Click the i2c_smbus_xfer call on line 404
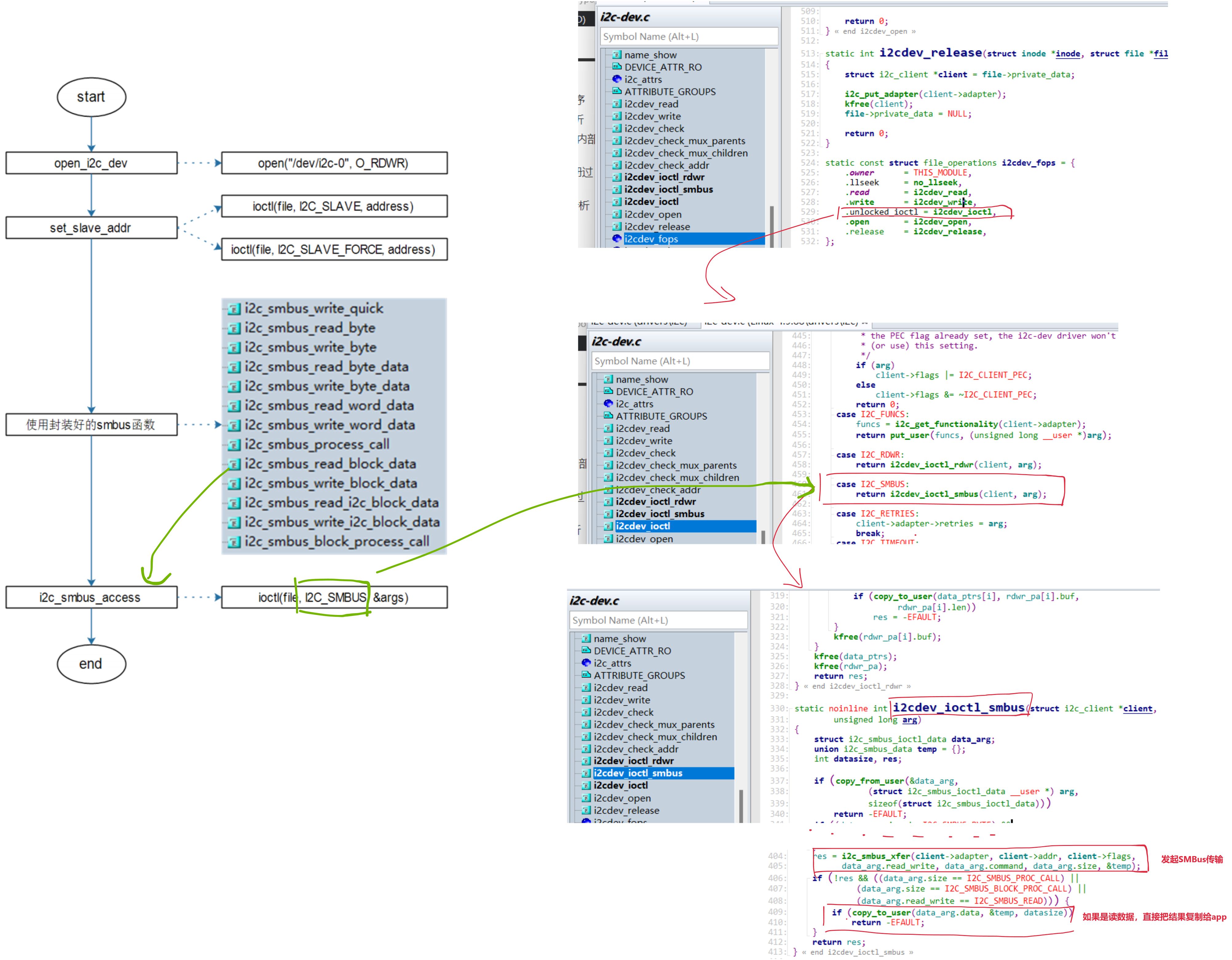1232x960 pixels. [x=875, y=856]
